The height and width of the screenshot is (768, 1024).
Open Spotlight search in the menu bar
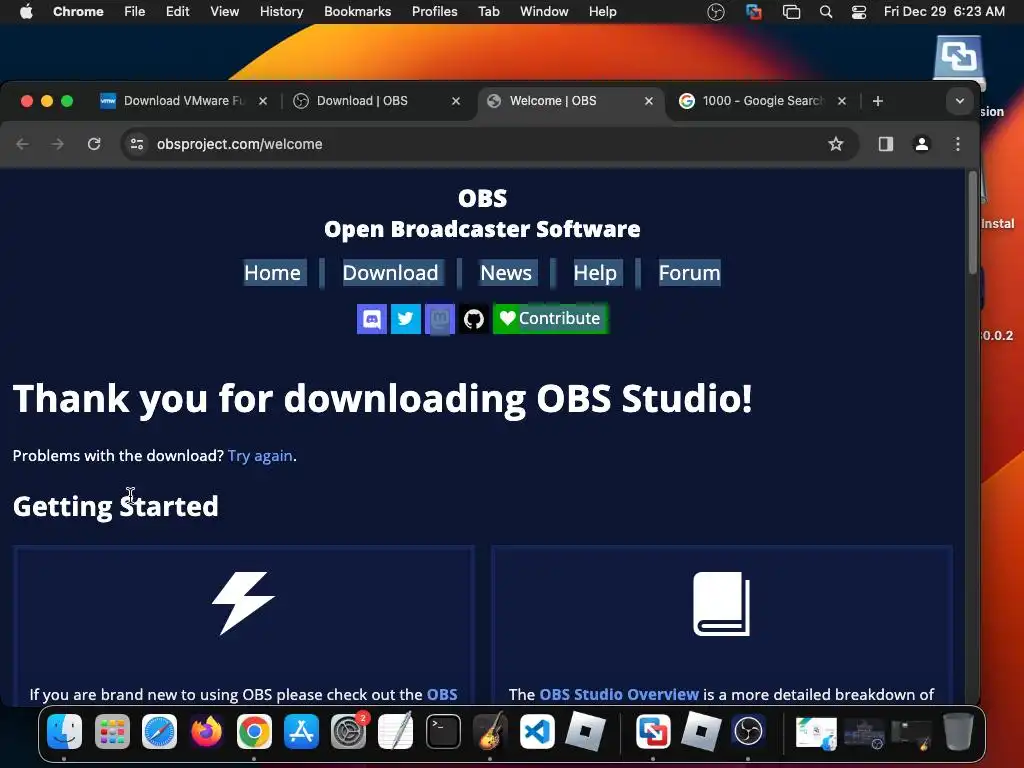click(825, 12)
